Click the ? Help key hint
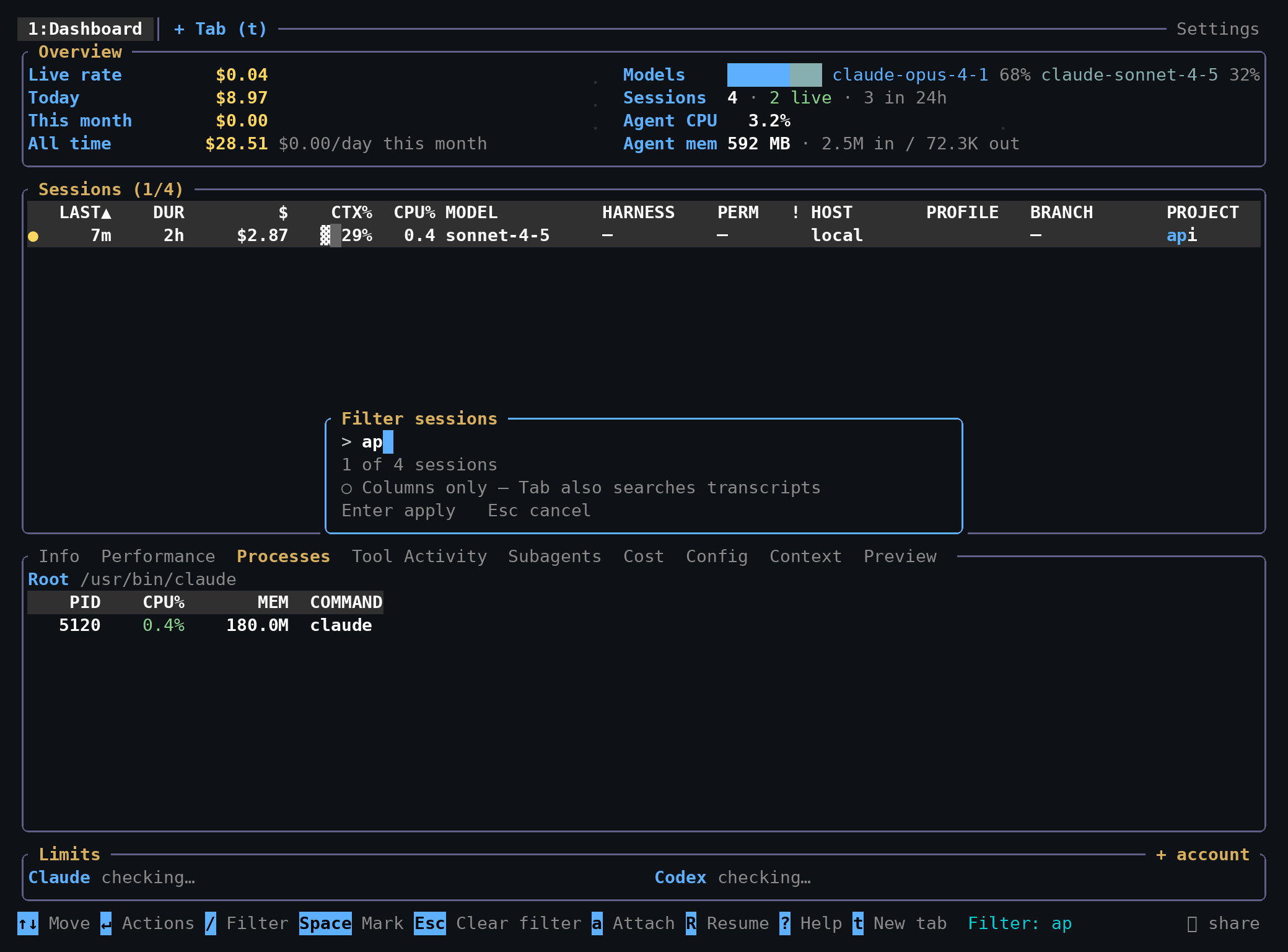Image resolution: width=1288 pixels, height=952 pixels. coord(811,923)
